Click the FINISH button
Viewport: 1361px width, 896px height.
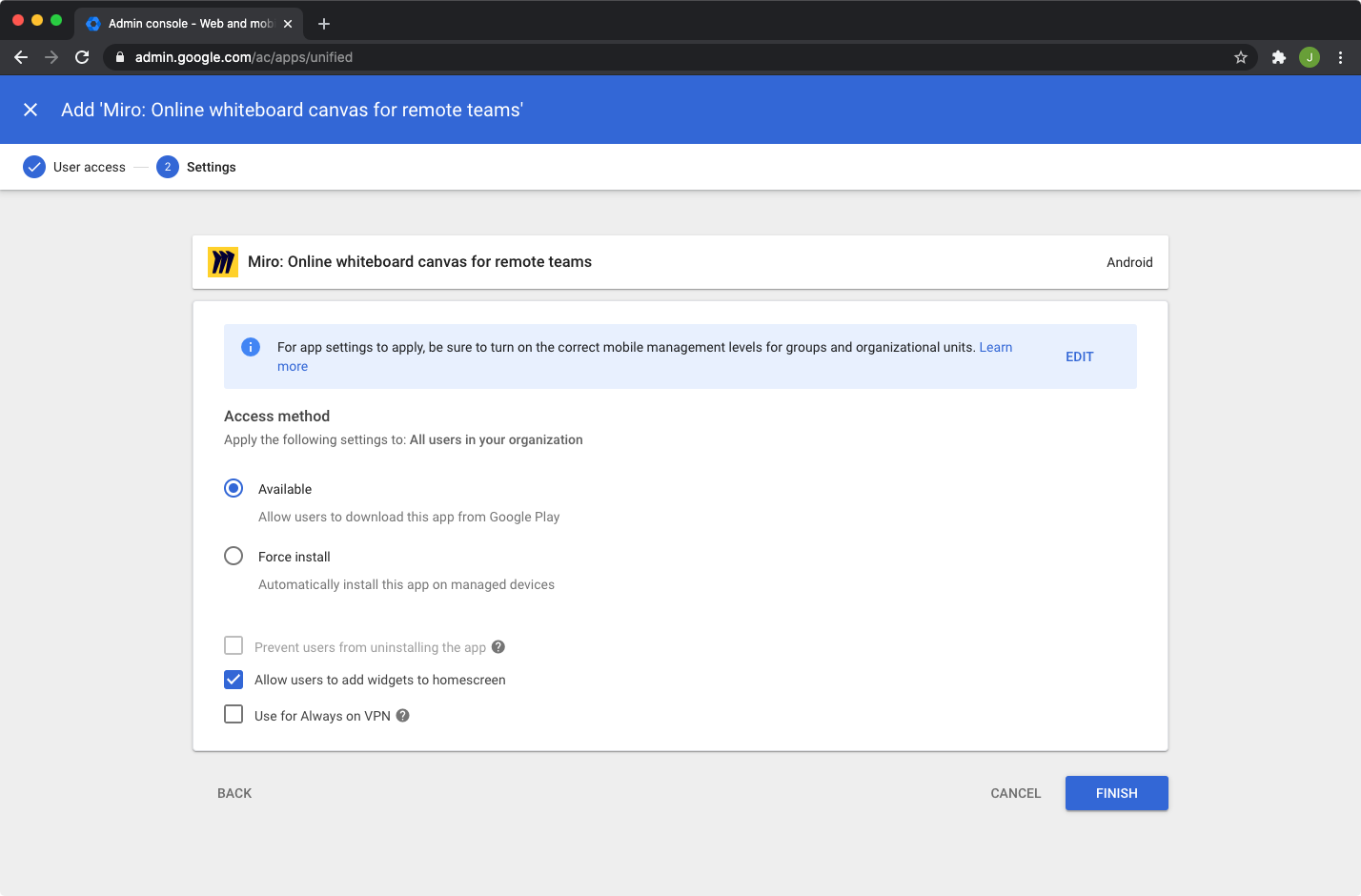coord(1117,793)
